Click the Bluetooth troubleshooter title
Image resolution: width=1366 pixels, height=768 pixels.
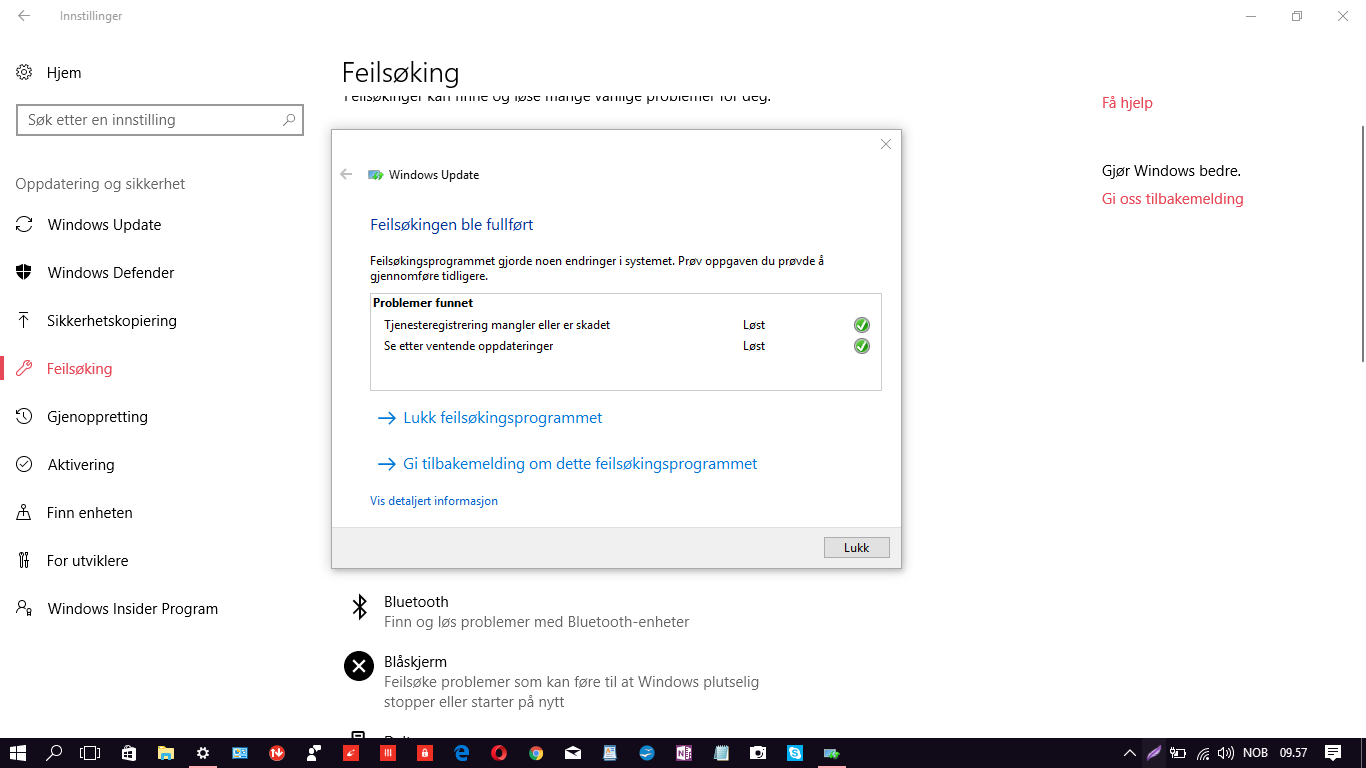click(x=416, y=602)
